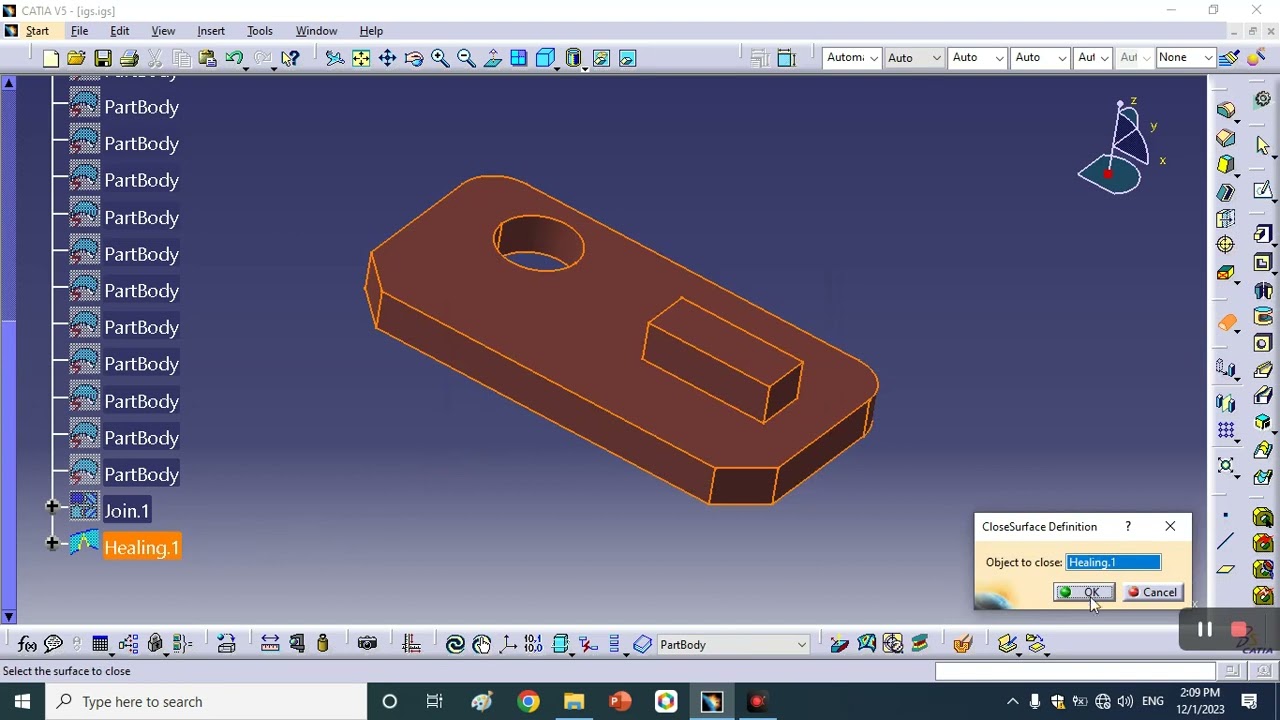Cancel the CloseSurface Definition dialog
Image resolution: width=1280 pixels, height=720 pixels.
coord(1152,592)
